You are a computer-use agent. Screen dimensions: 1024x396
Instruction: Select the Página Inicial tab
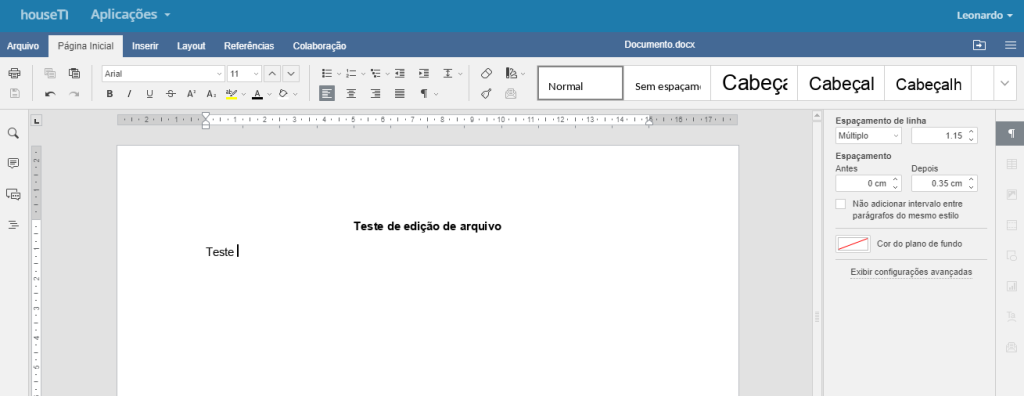pyautogui.click(x=86, y=46)
